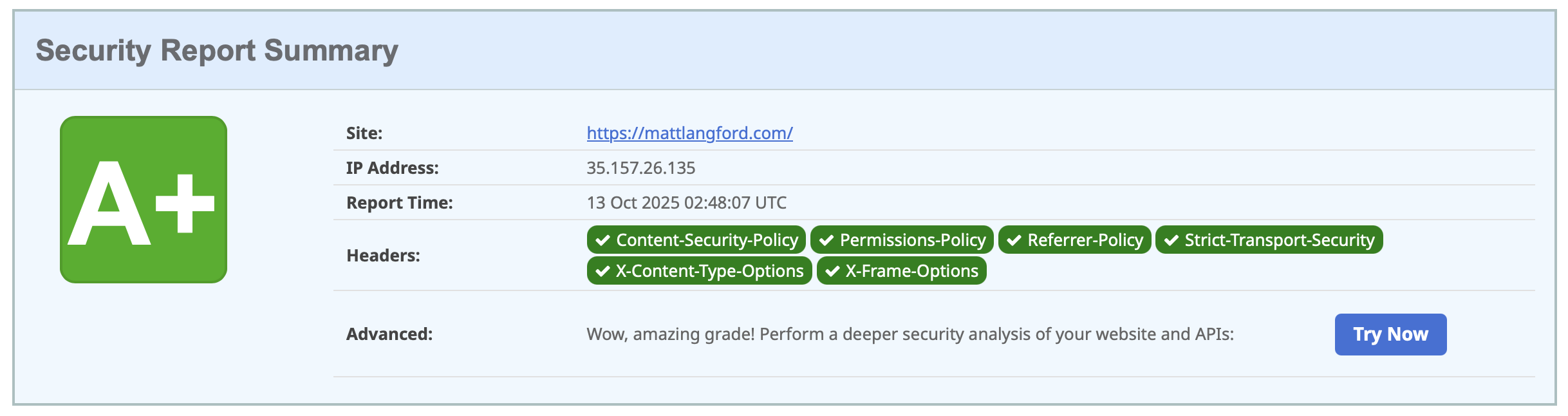Image resolution: width=1568 pixels, height=416 pixels.
Task: Click the Content-Security-Policy checkmark icon
Action: point(603,240)
